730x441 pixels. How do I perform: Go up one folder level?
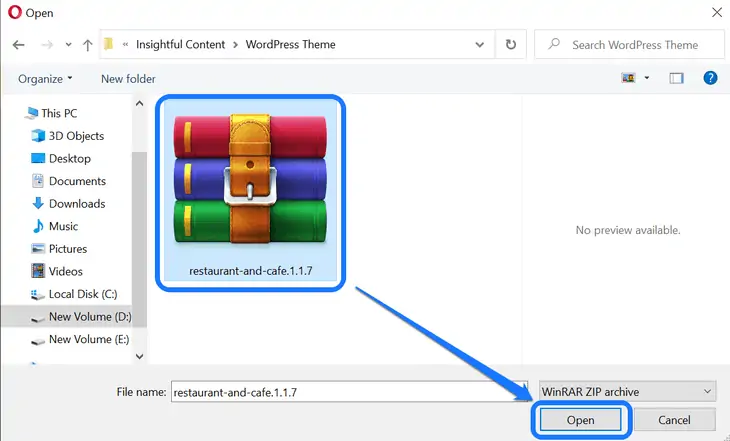88,45
